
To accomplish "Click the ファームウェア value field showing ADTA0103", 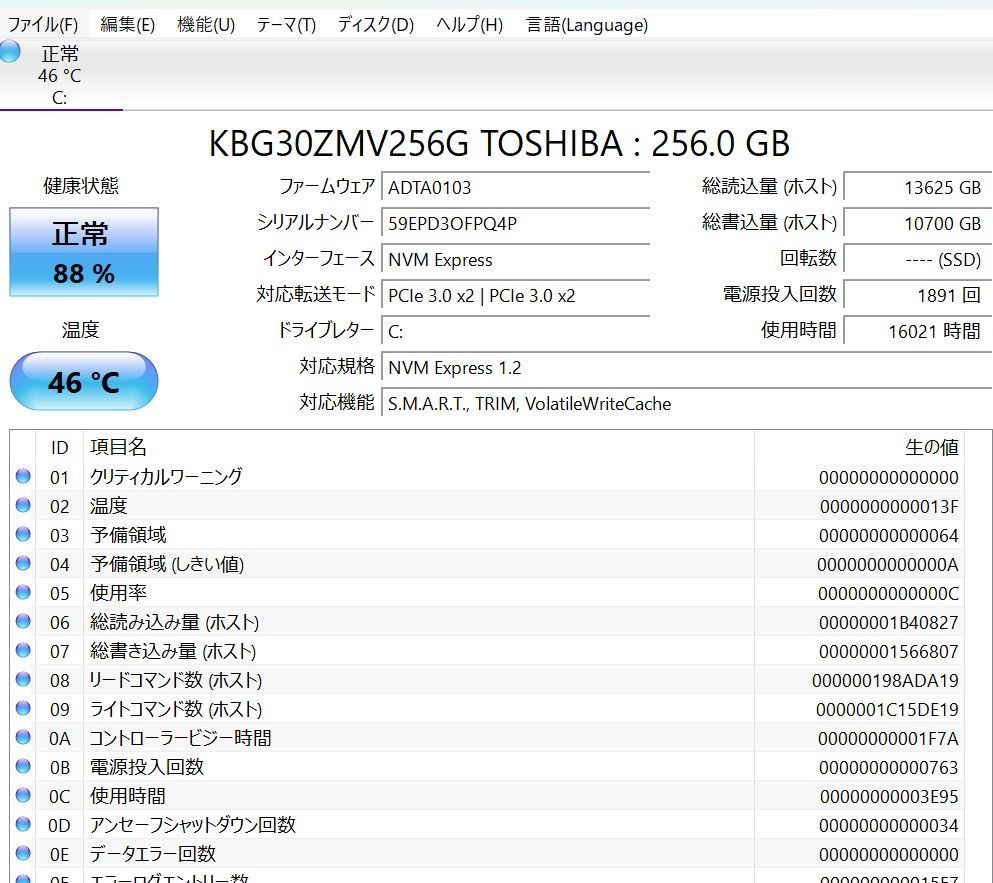I will point(515,187).
